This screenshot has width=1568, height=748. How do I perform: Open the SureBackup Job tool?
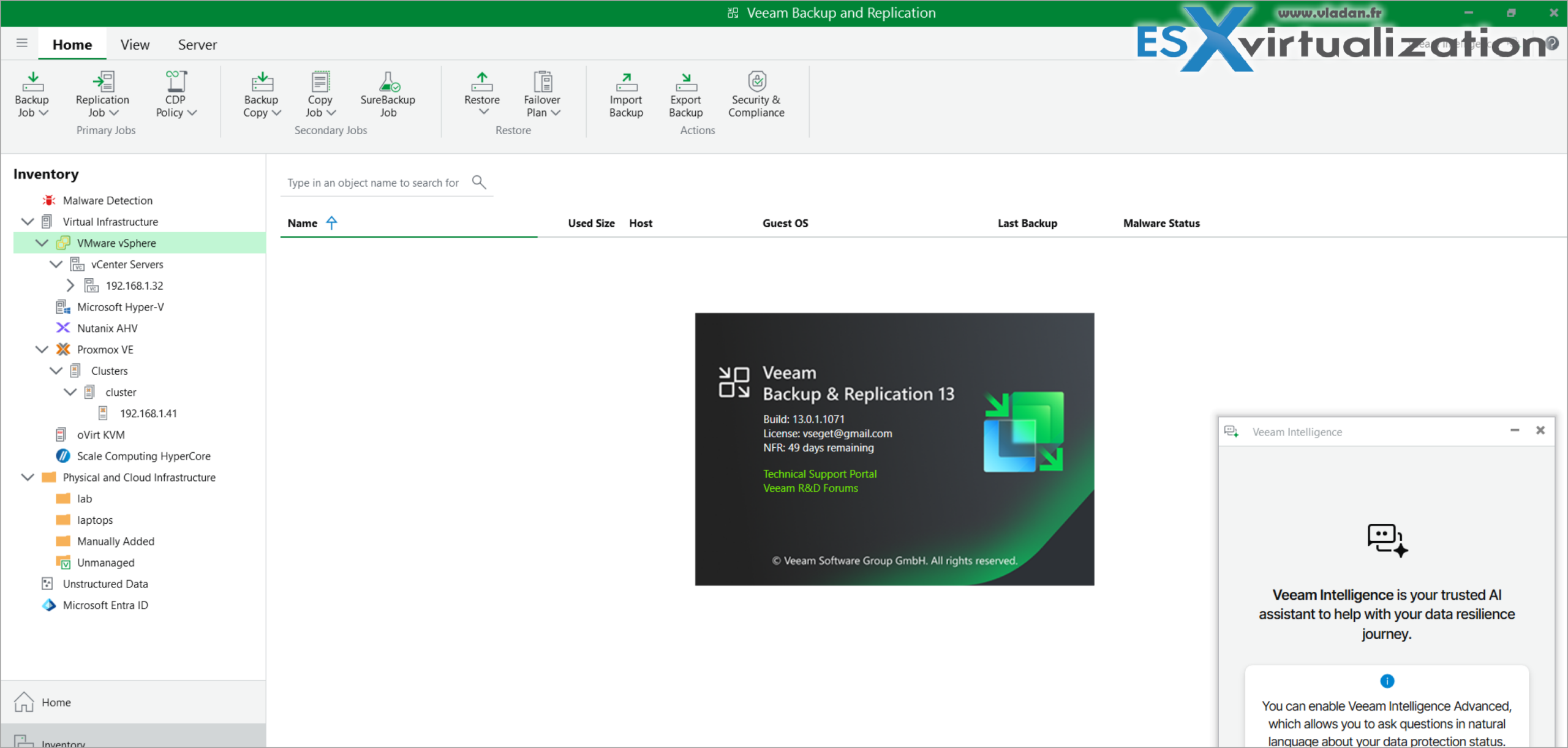388,95
